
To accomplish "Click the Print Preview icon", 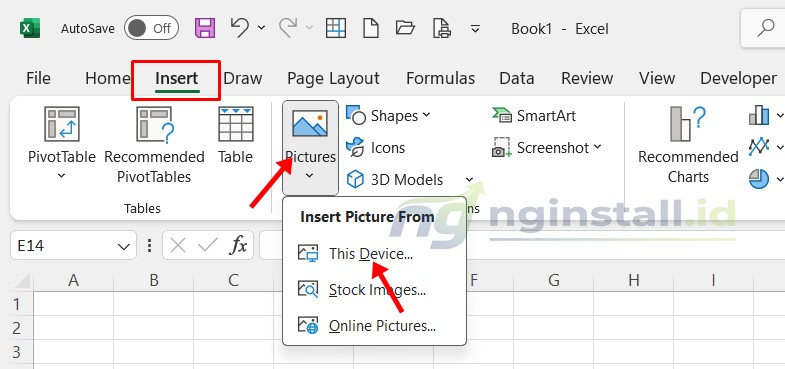I will (442, 28).
